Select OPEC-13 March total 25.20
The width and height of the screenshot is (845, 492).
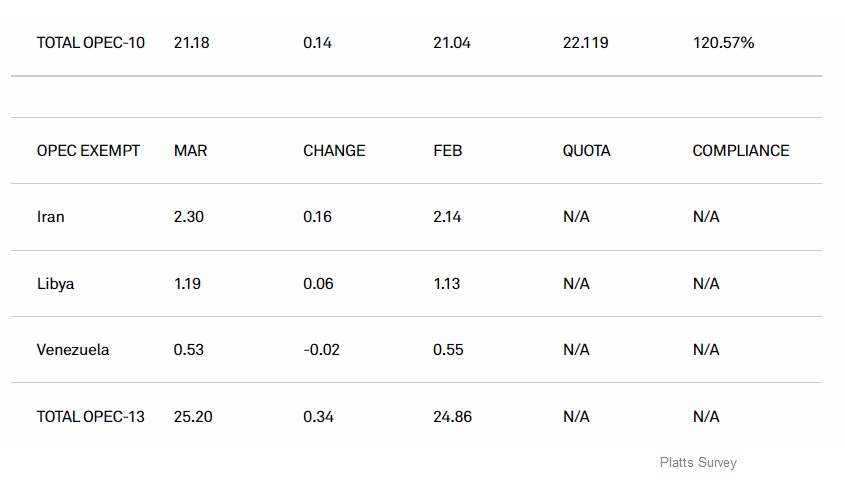coord(193,417)
